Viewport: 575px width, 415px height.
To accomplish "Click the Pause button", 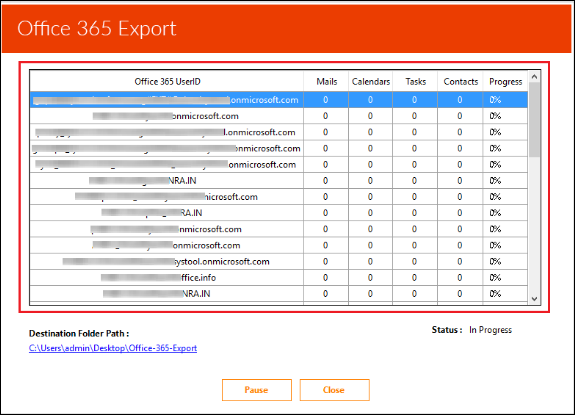I will click(x=257, y=390).
